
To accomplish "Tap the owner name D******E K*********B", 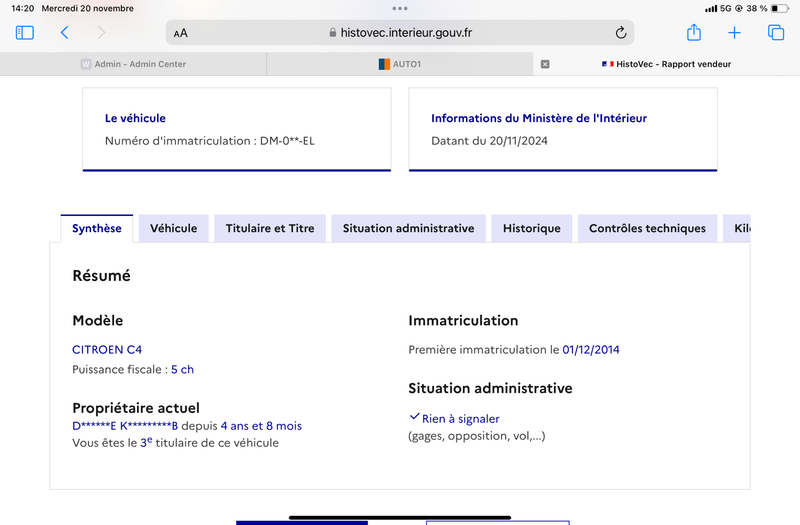I will pyautogui.click(x=125, y=426).
